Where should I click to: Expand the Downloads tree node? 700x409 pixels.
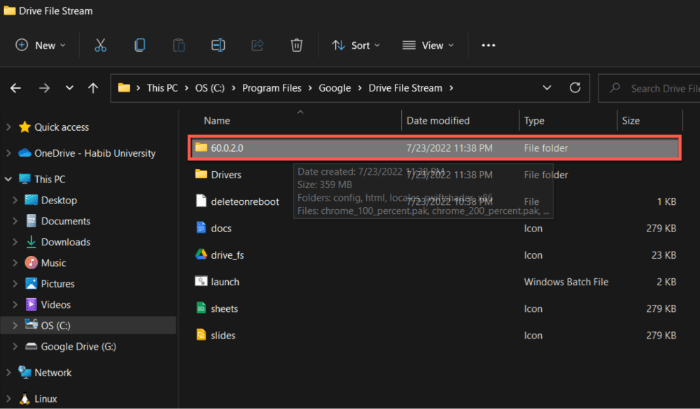15,242
